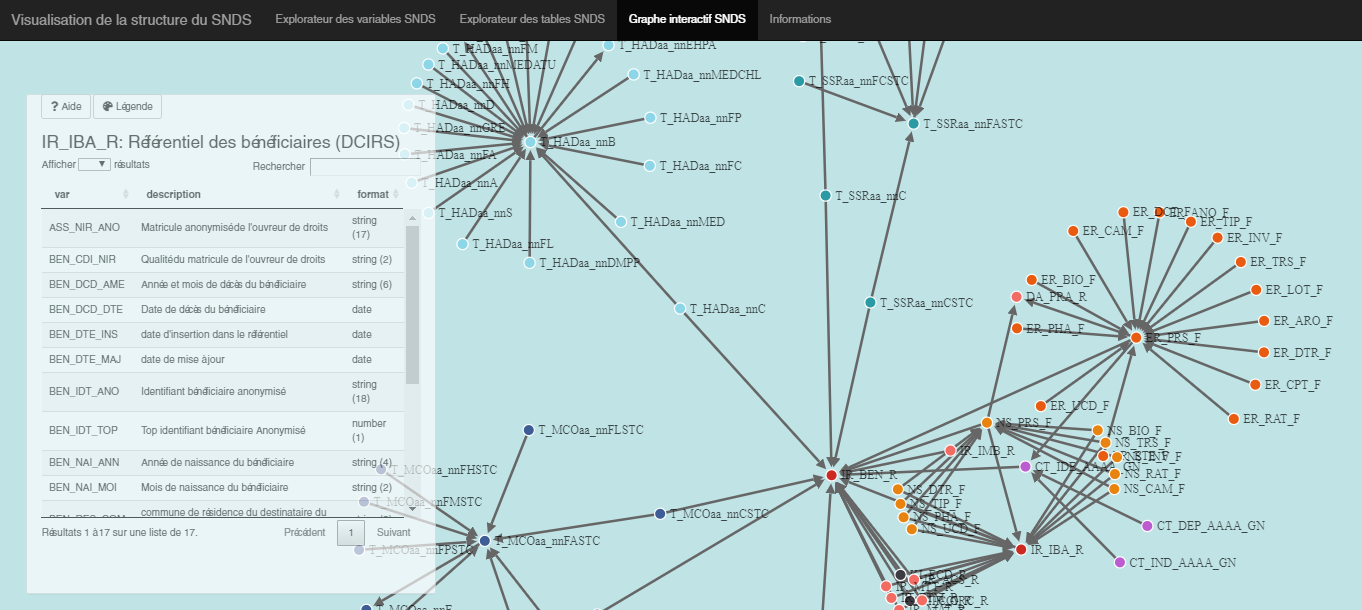Screen dimensions: 1362x610
Task: Select the CT_DEP_AAAA_GN purple node
Action: (x=1147, y=525)
